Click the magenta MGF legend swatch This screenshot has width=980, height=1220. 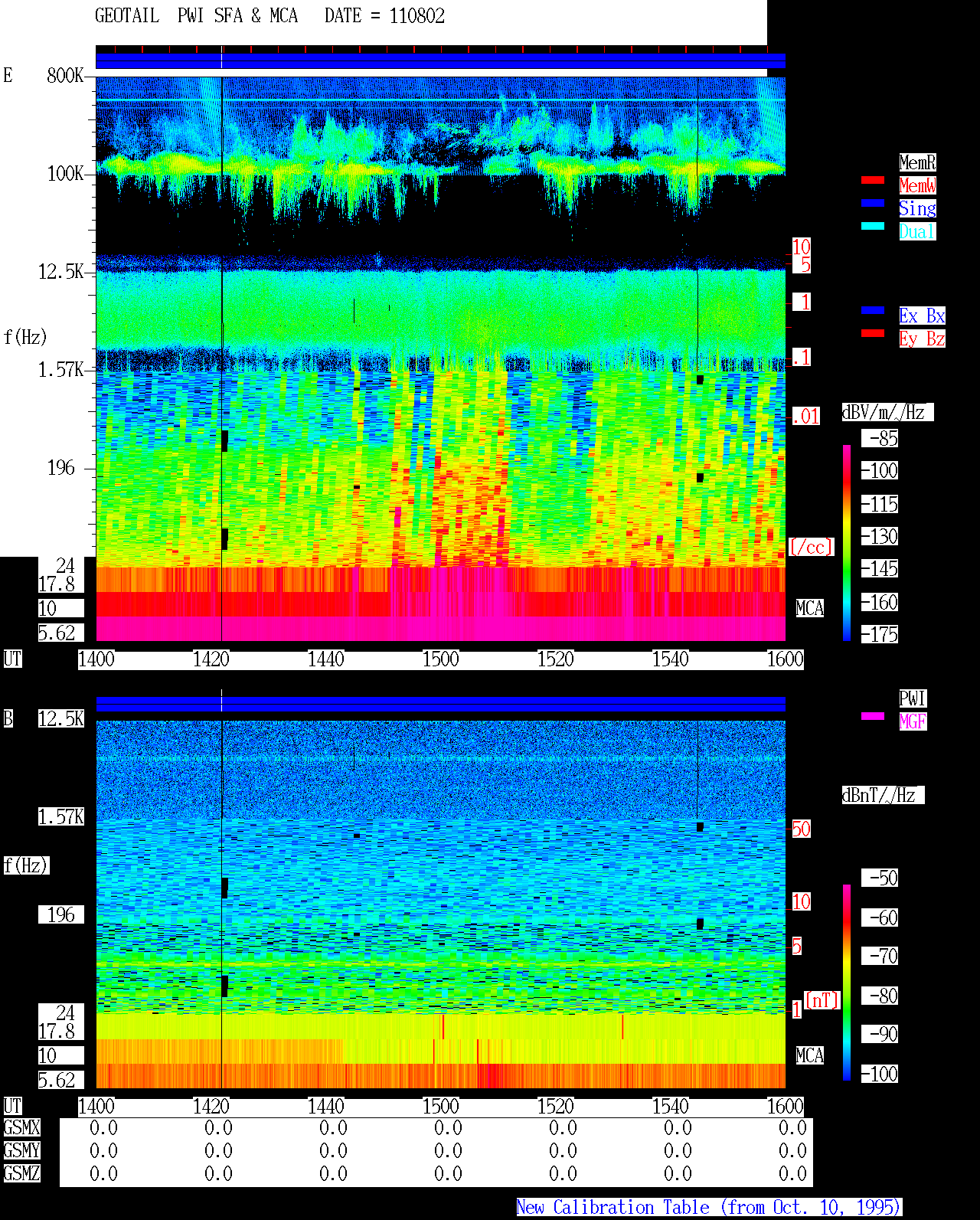point(873,716)
